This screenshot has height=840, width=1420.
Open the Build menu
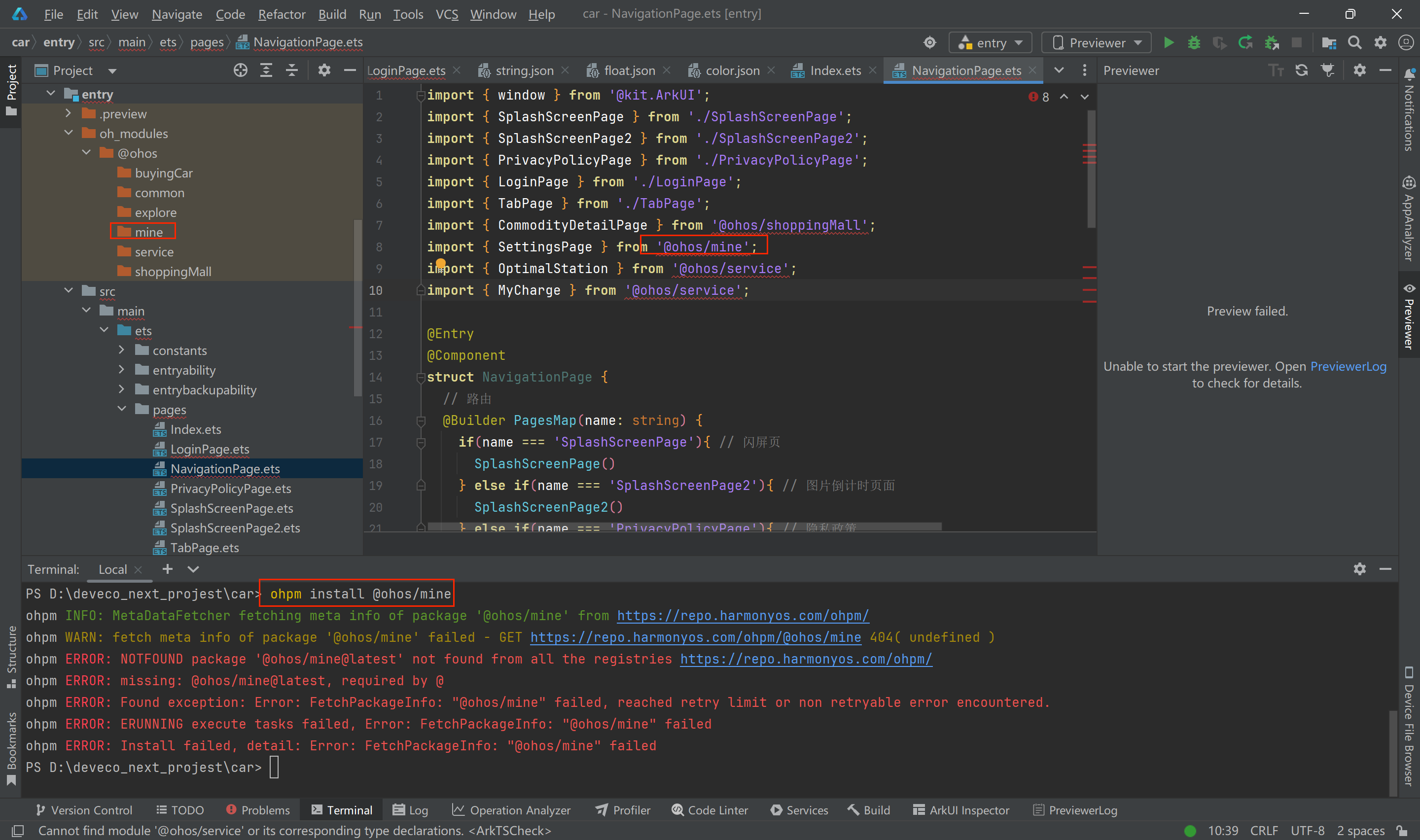pos(332,14)
